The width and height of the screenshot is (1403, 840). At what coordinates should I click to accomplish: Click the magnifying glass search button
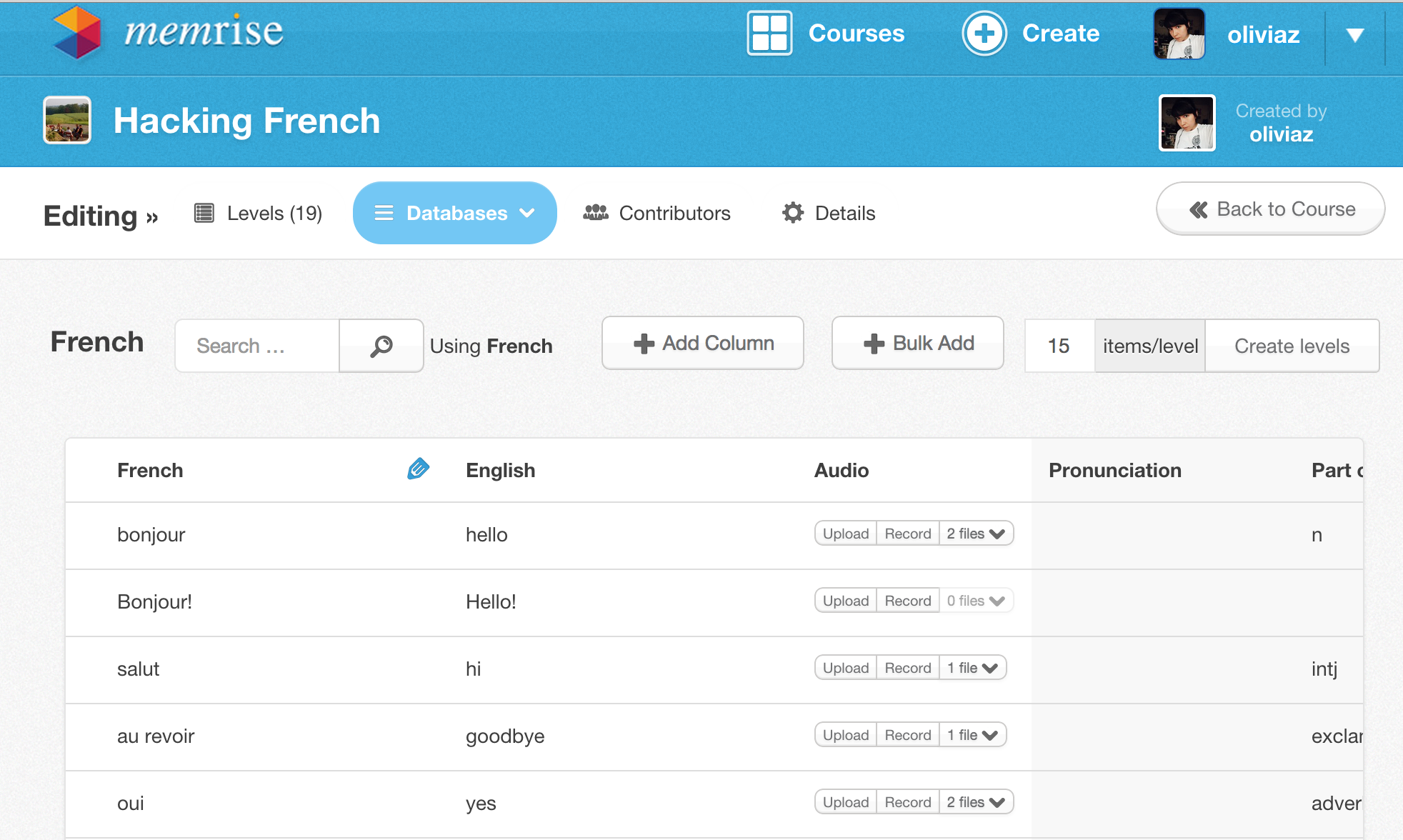click(381, 346)
